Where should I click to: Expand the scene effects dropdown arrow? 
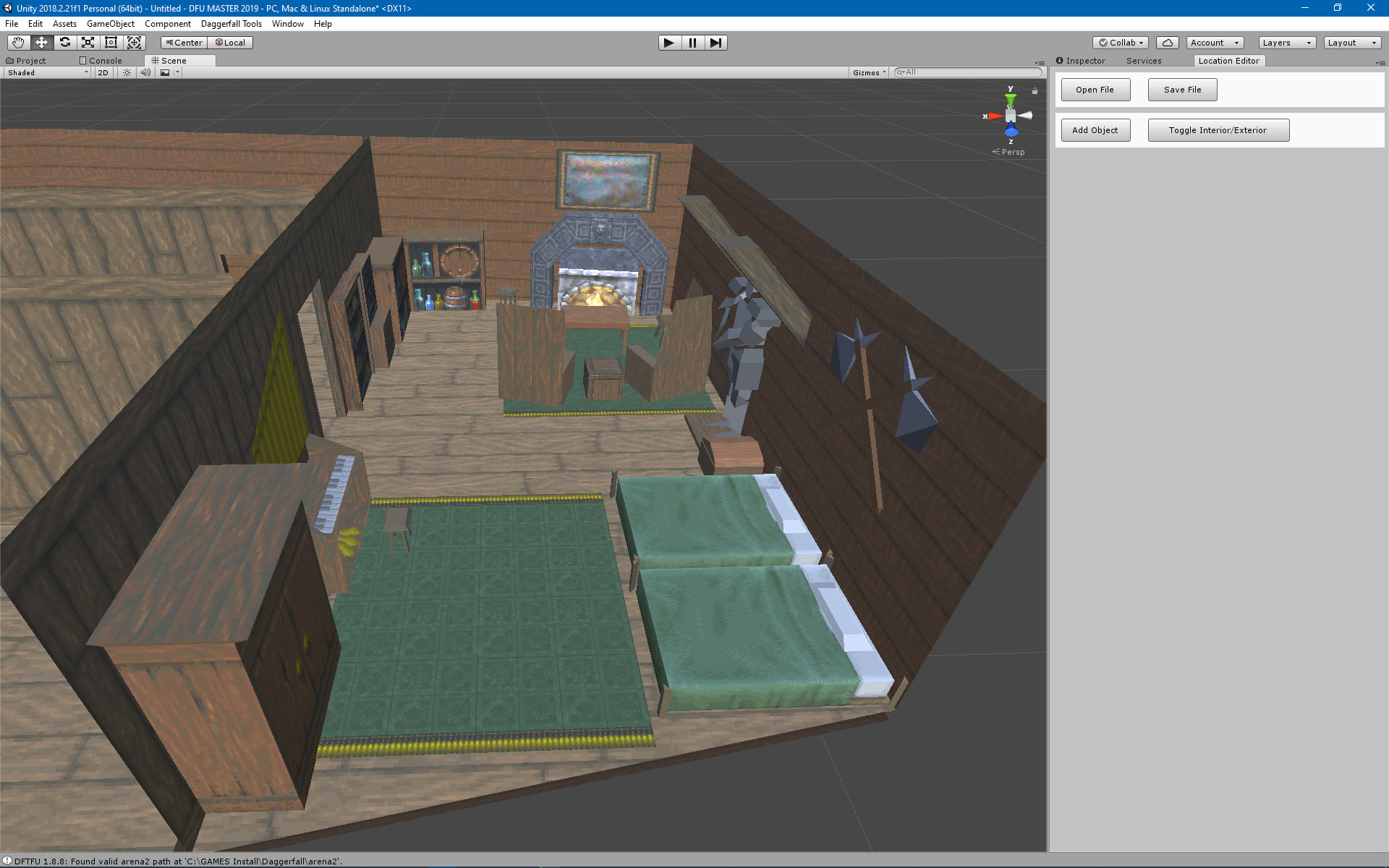point(177,72)
